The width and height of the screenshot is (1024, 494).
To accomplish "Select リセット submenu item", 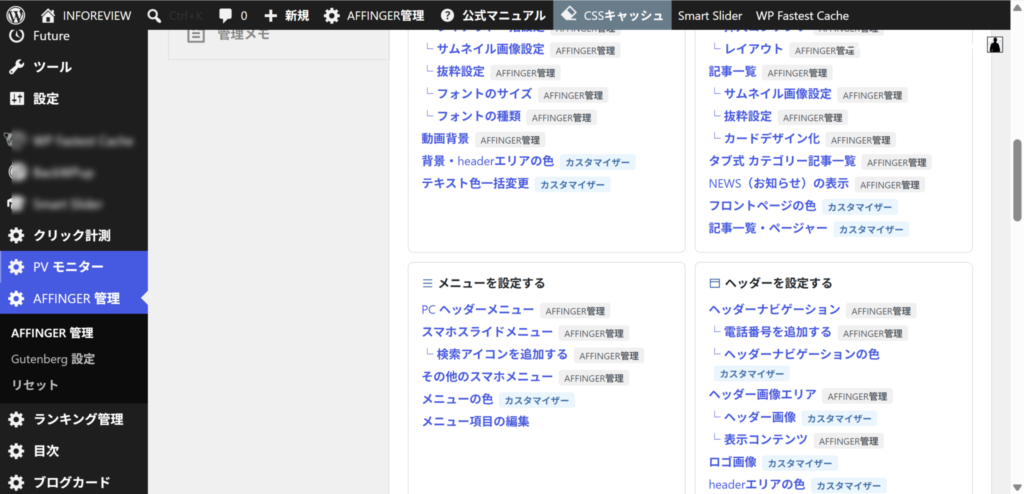I will click(x=35, y=385).
